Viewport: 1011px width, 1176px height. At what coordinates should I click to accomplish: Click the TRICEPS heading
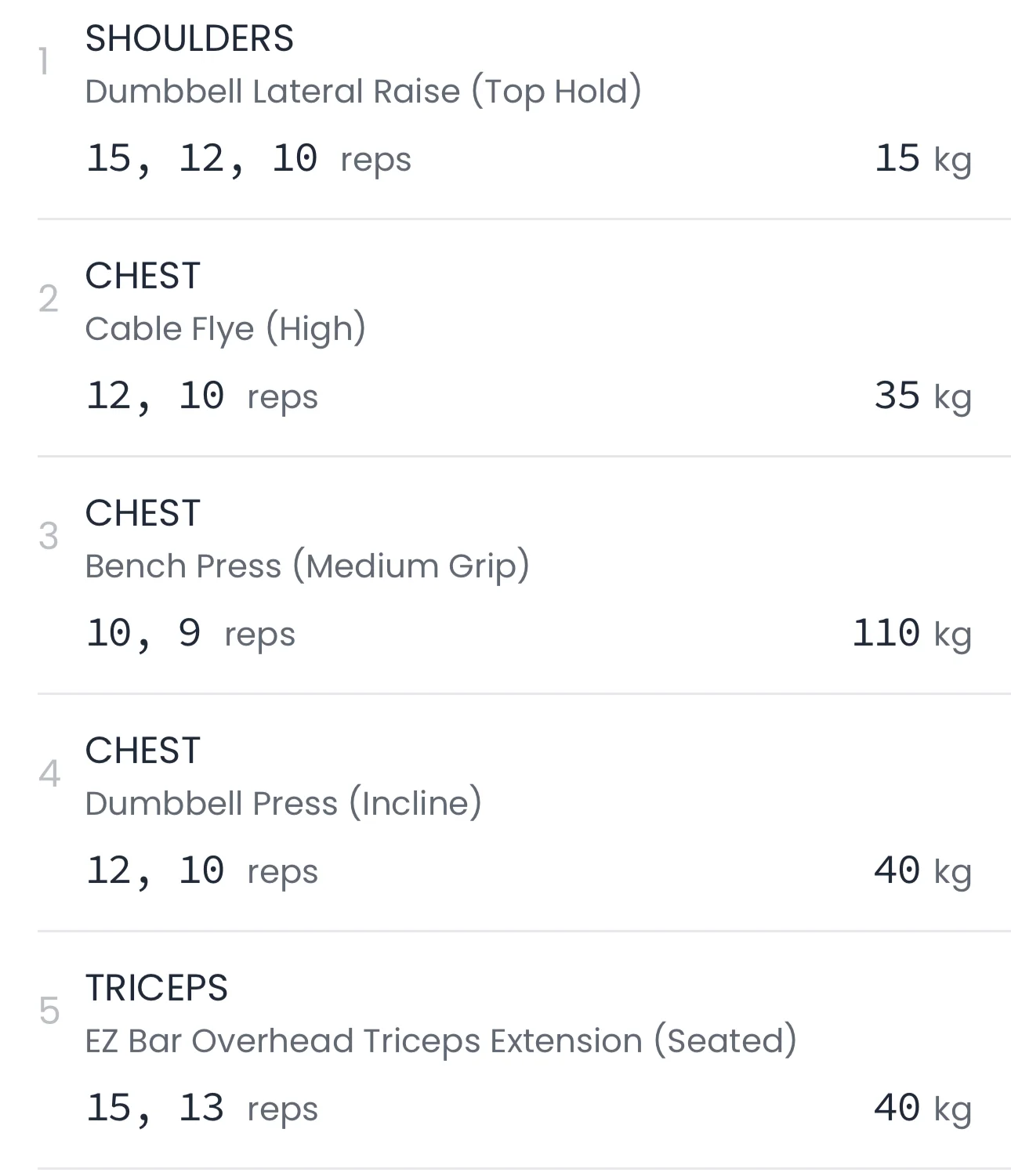[x=156, y=988]
